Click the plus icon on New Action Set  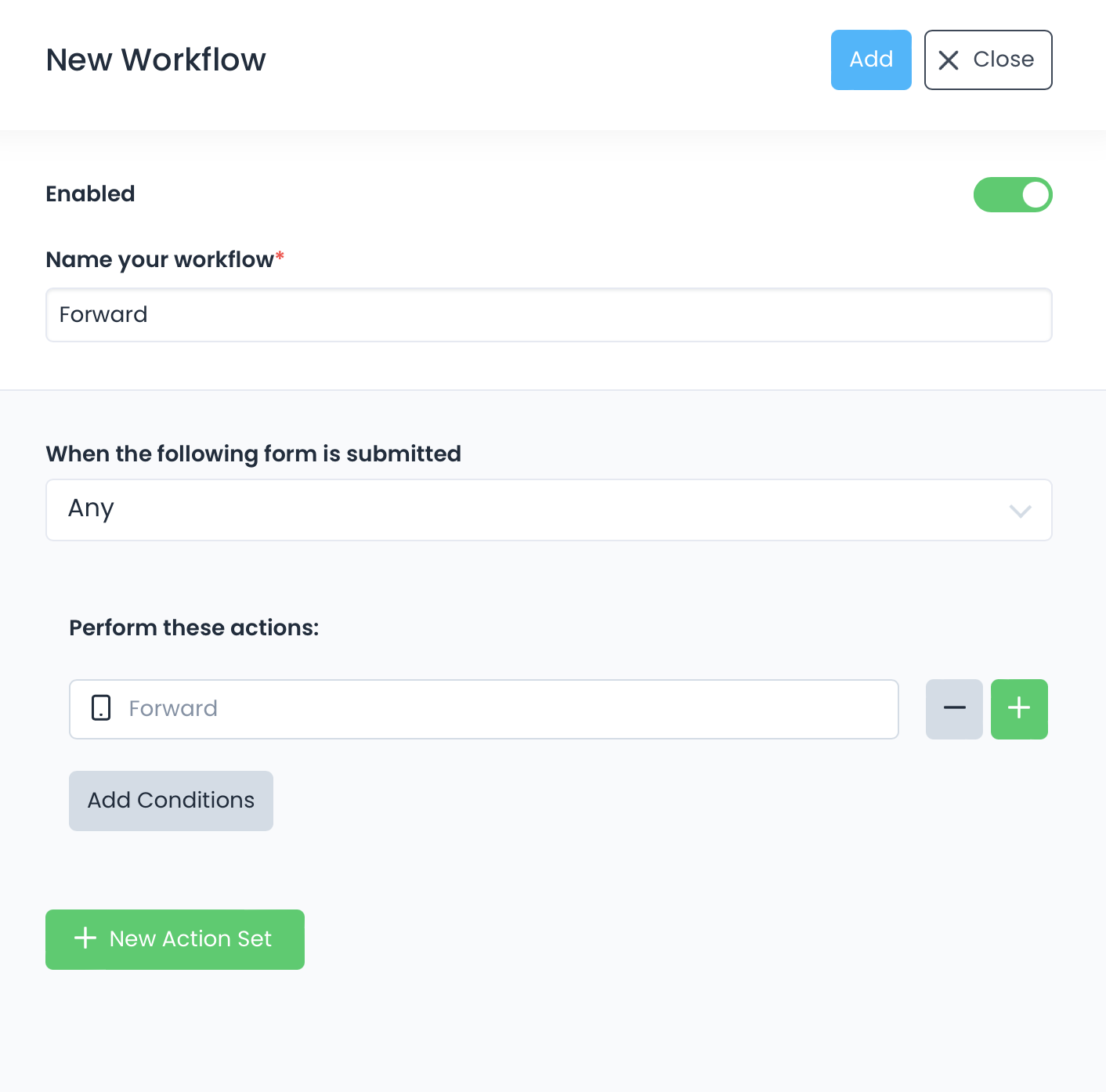[x=85, y=938]
